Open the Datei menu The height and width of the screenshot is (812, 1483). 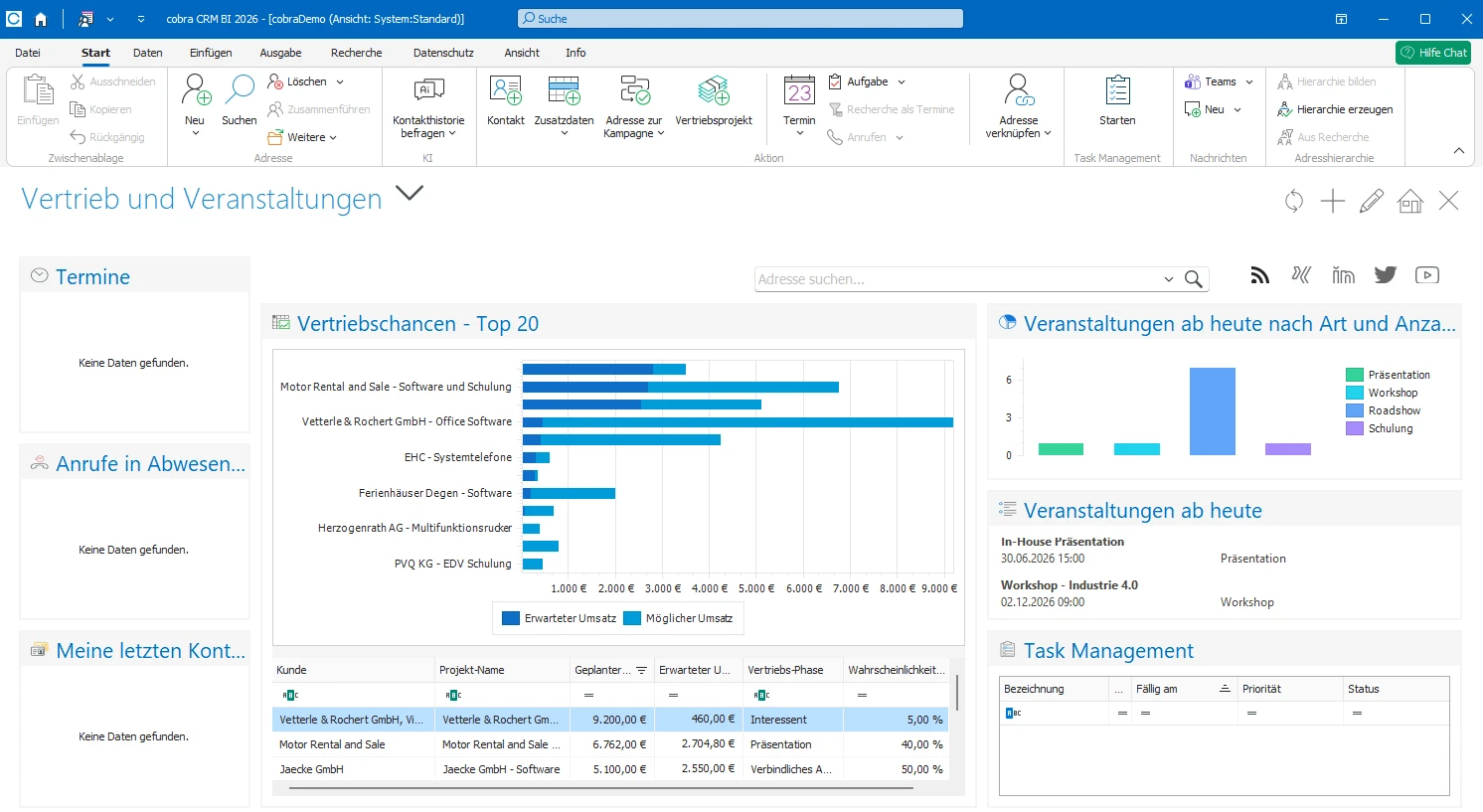tap(28, 53)
